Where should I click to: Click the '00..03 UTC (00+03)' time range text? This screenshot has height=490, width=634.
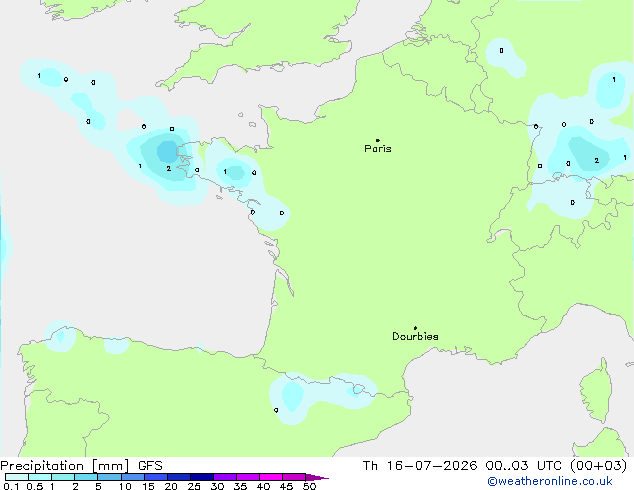556,466
